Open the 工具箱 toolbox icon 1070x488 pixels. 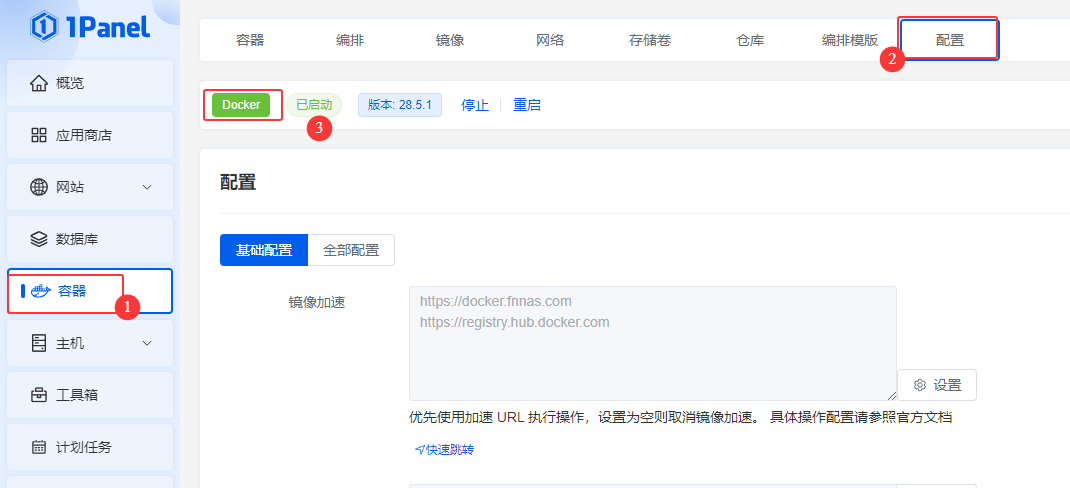[x=39, y=395]
